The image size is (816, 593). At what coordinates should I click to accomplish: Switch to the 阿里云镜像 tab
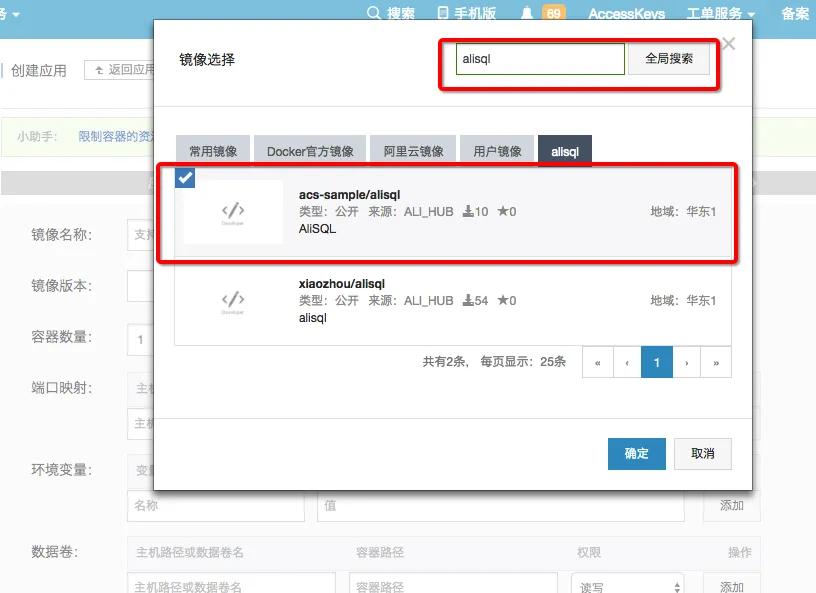[413, 151]
